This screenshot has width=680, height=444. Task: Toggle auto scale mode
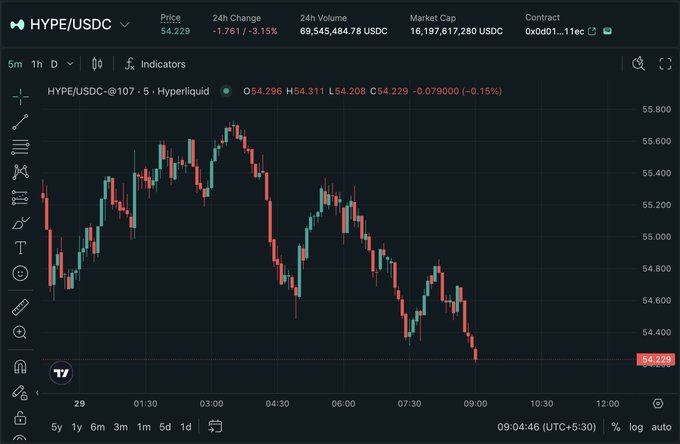(x=661, y=427)
